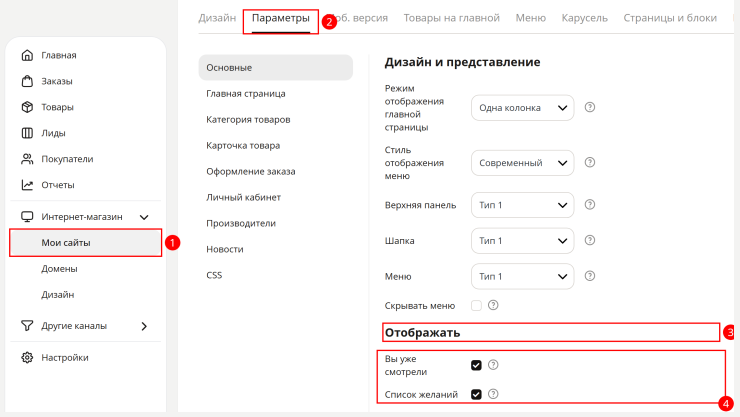Open help icon next to Шапка
Screen dimensions: 740x417
point(589,240)
